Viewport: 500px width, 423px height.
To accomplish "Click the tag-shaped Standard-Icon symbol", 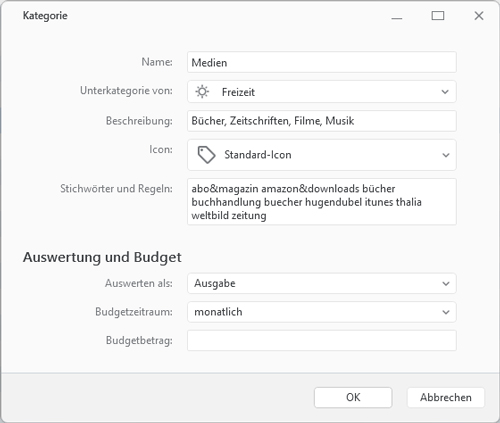I will pyautogui.click(x=206, y=155).
